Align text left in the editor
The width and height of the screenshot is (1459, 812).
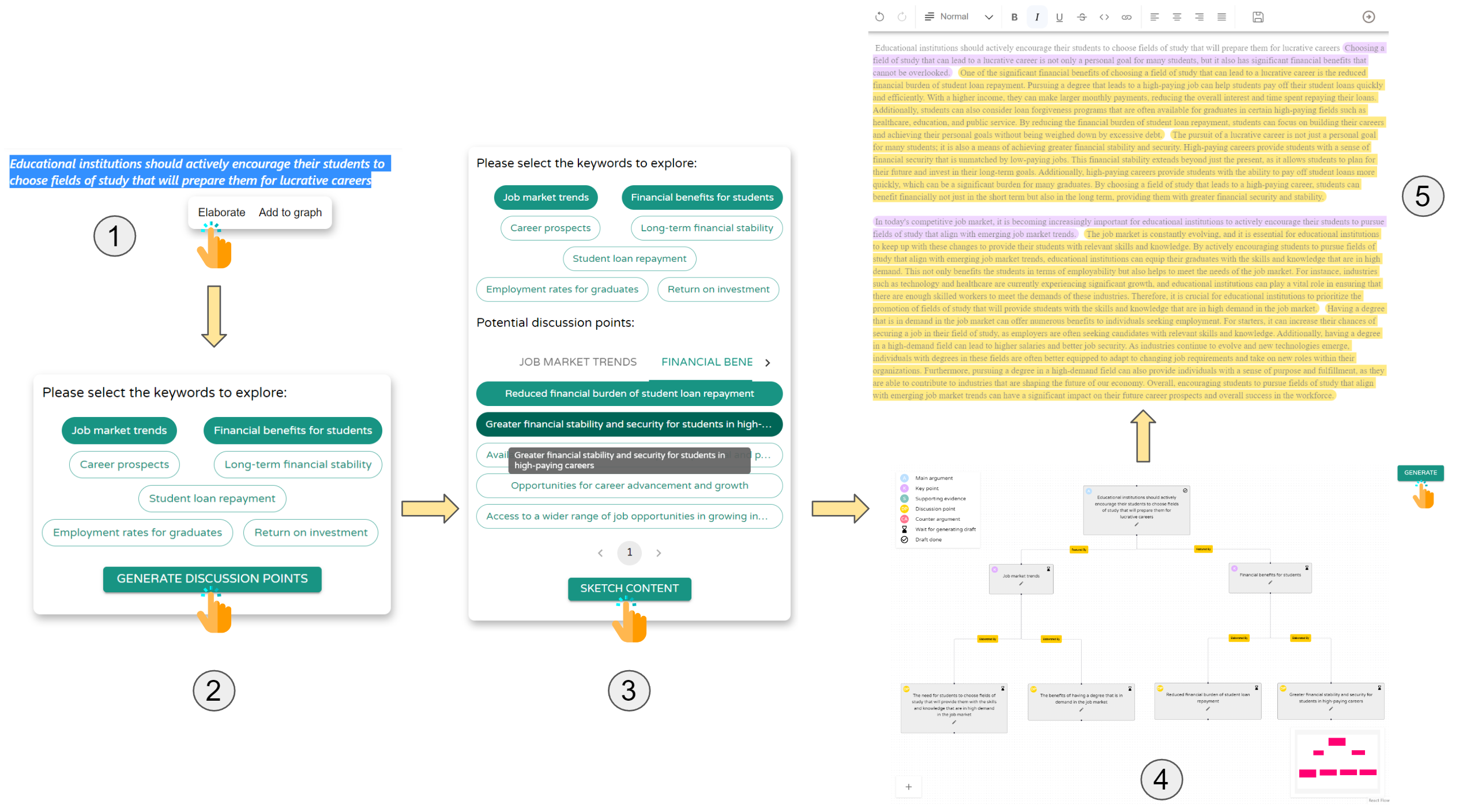1155,17
